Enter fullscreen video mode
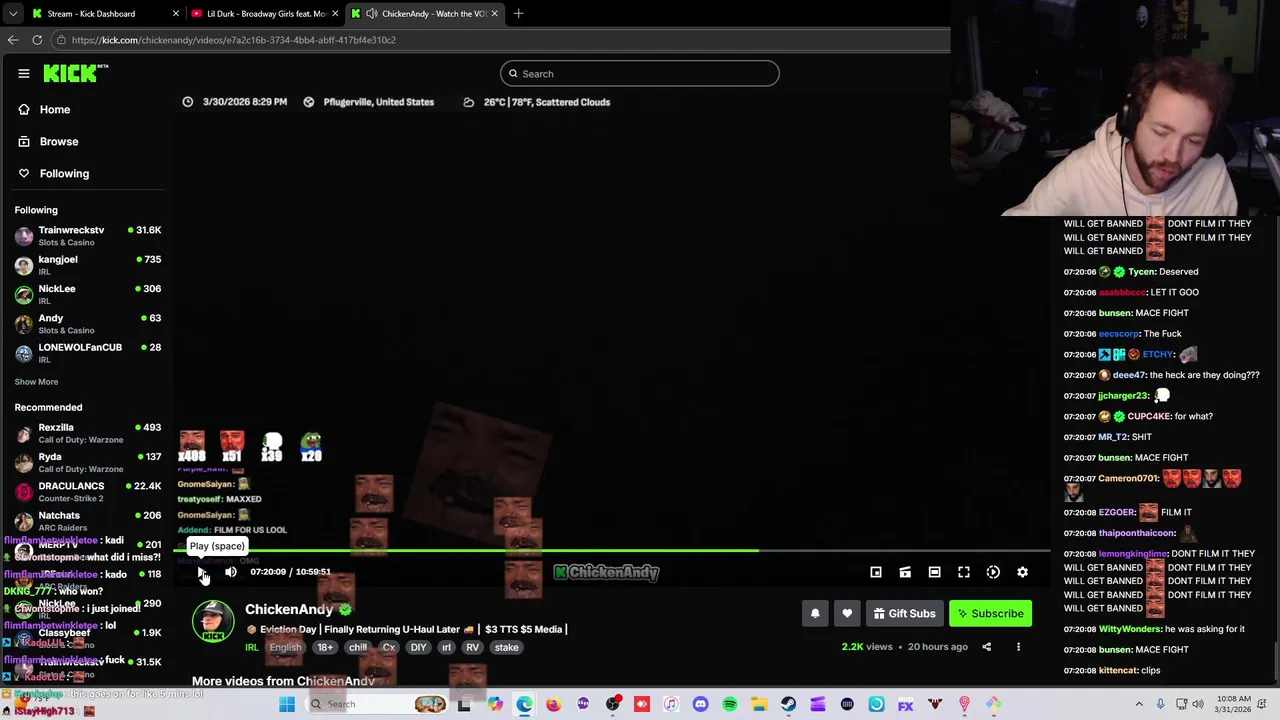 coord(964,572)
